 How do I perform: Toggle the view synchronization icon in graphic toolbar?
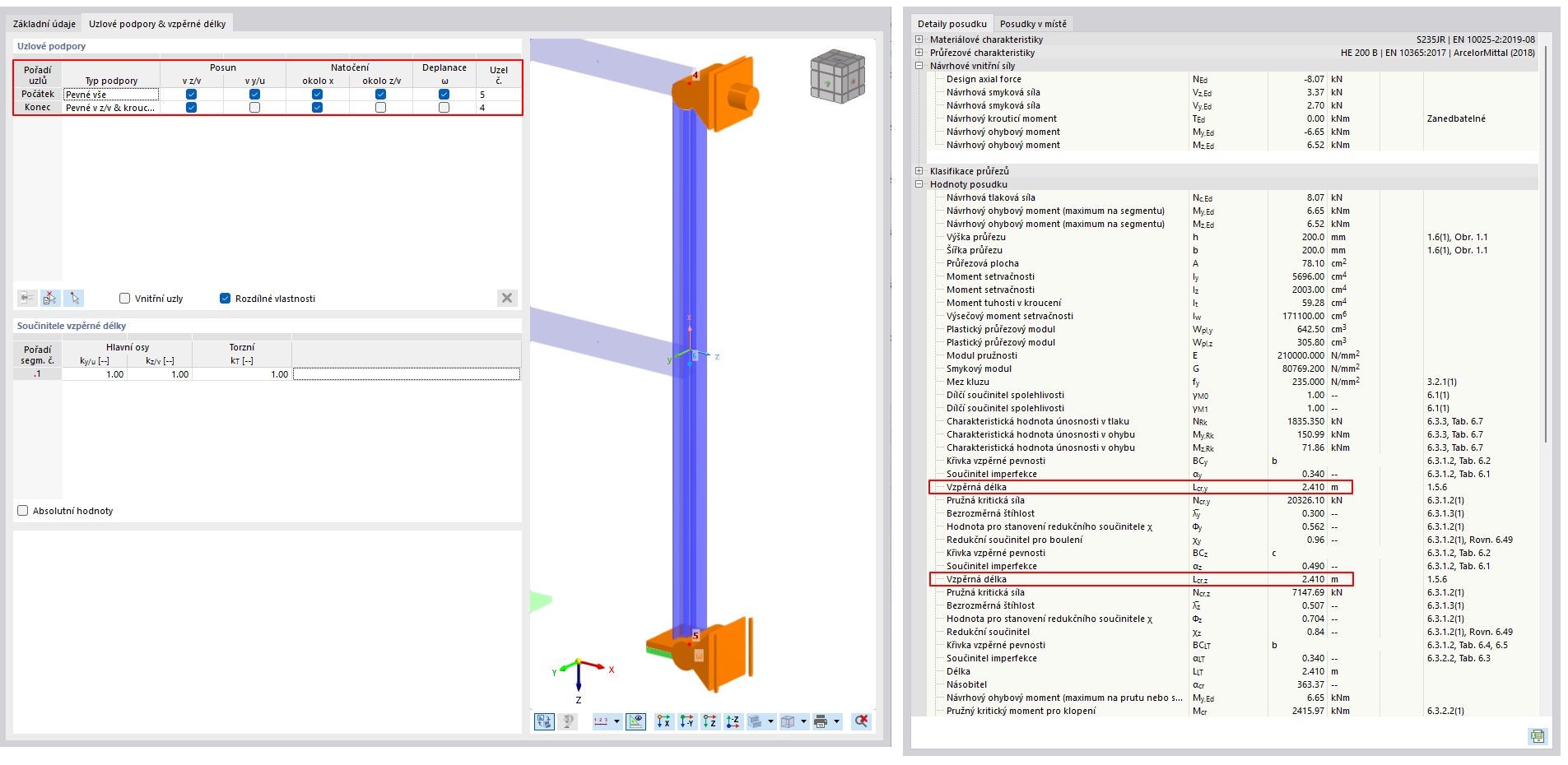coord(544,721)
